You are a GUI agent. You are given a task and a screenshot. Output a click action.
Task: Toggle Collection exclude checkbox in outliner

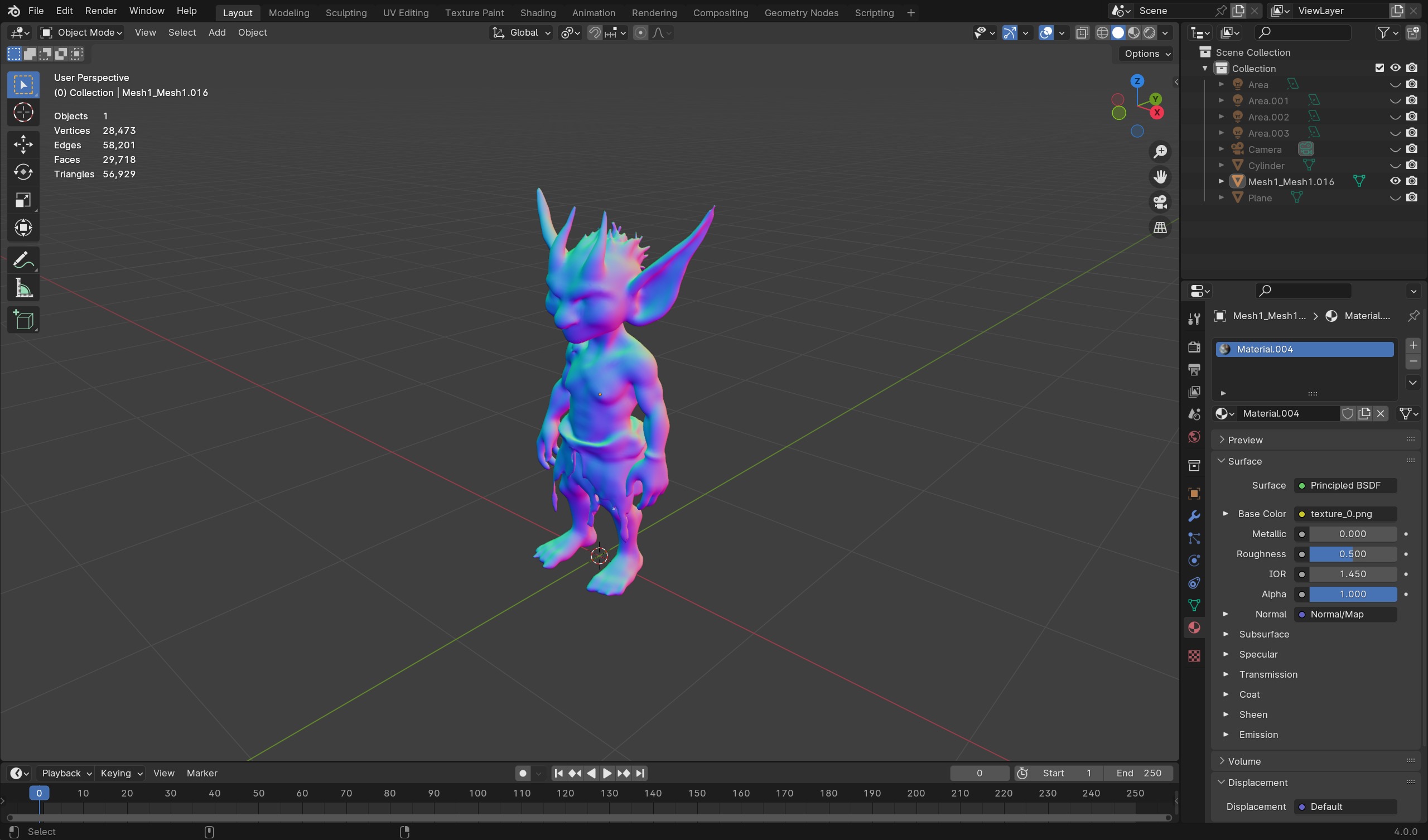[x=1379, y=68]
